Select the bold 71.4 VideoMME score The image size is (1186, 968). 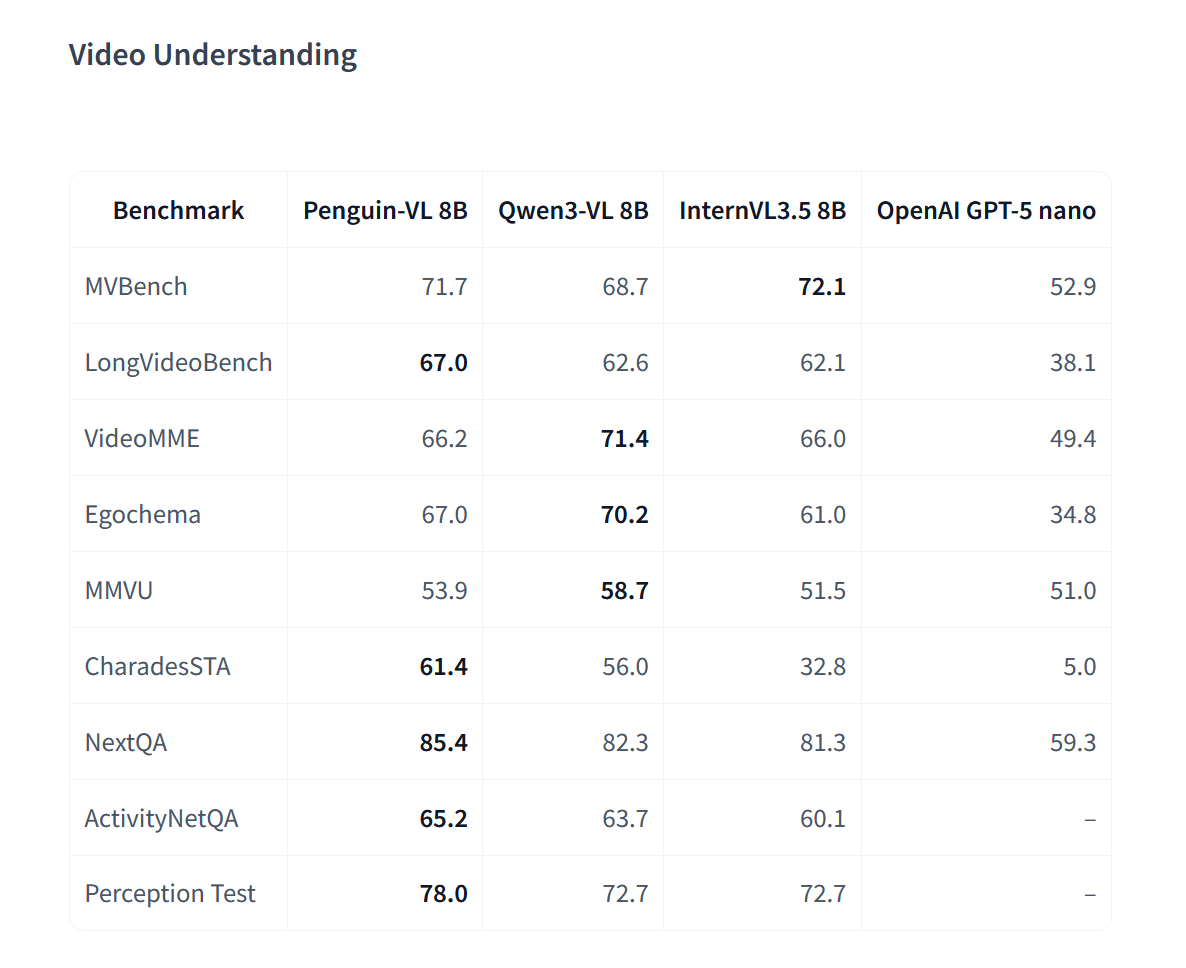pyautogui.click(x=624, y=439)
